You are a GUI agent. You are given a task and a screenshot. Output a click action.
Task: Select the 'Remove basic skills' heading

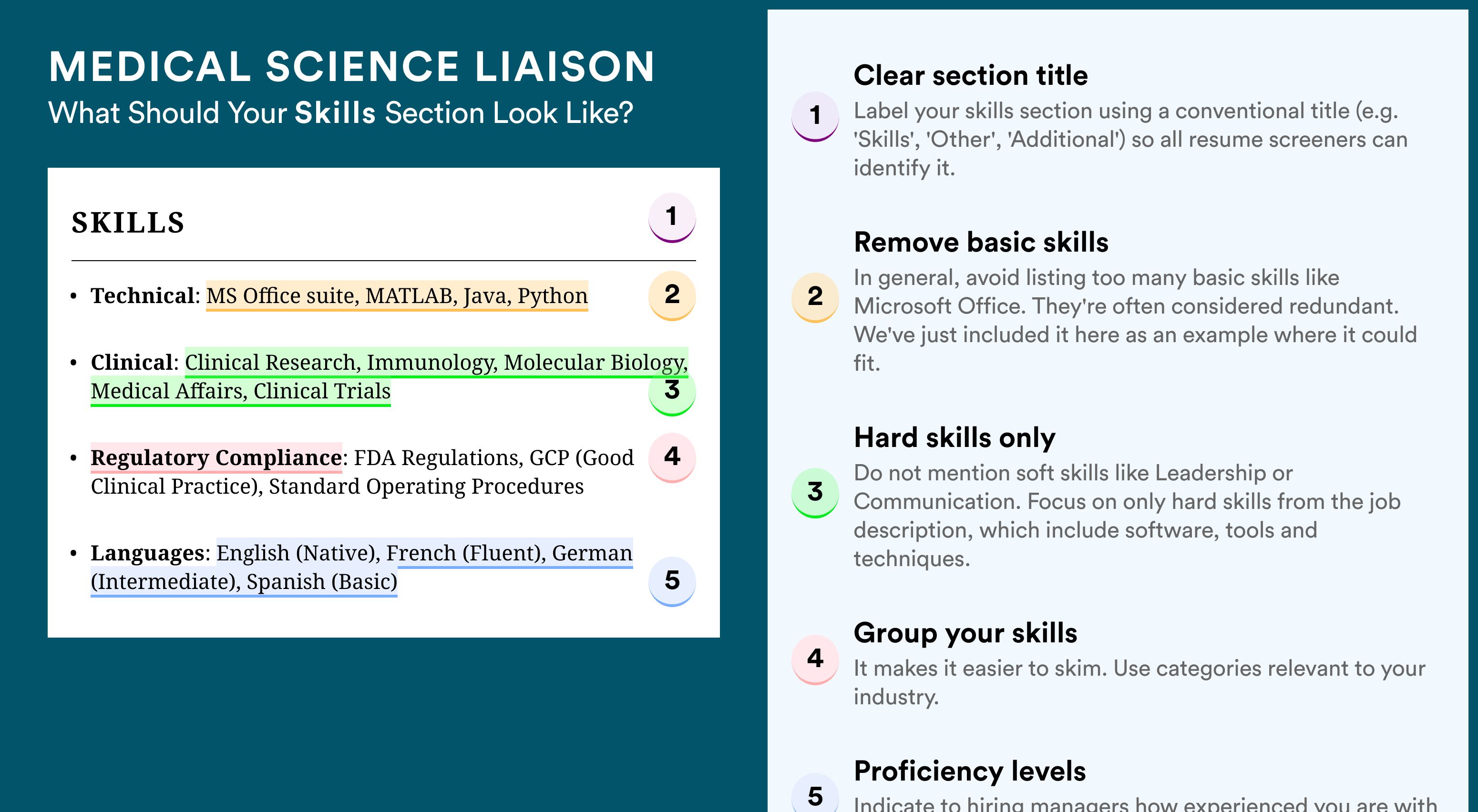(981, 242)
